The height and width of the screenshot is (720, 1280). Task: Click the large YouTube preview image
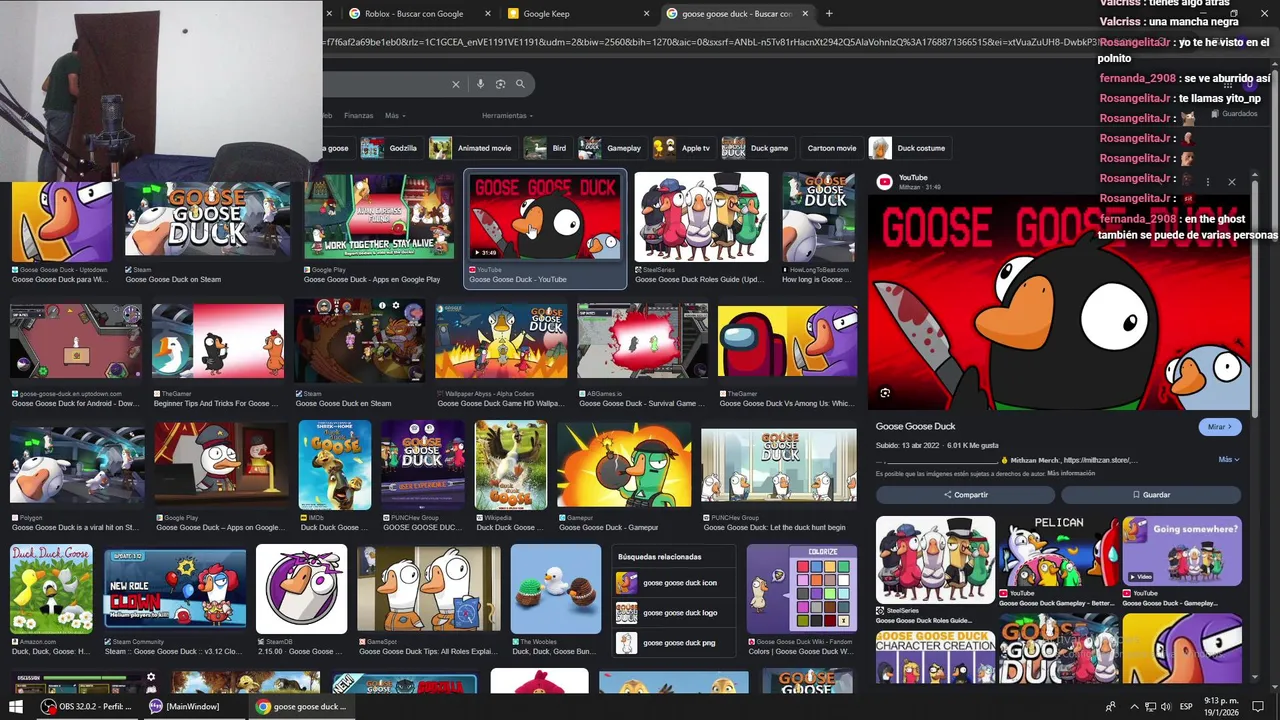click(x=1059, y=302)
